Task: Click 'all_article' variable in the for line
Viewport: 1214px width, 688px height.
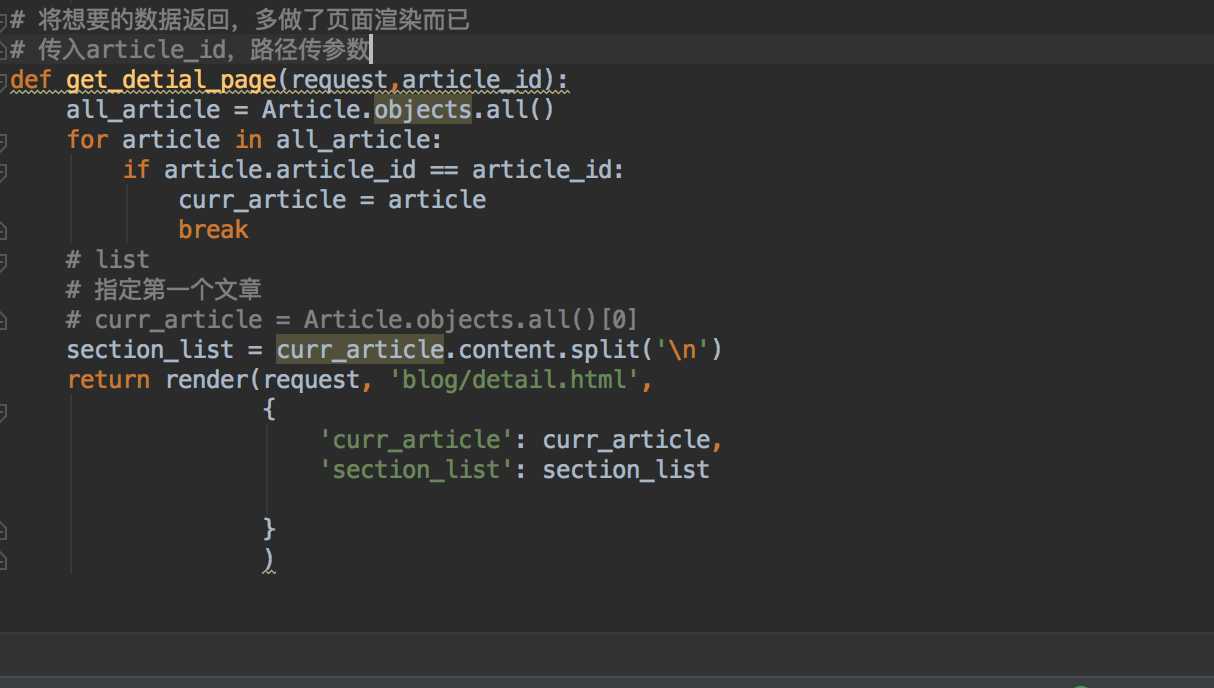Action: 352,139
